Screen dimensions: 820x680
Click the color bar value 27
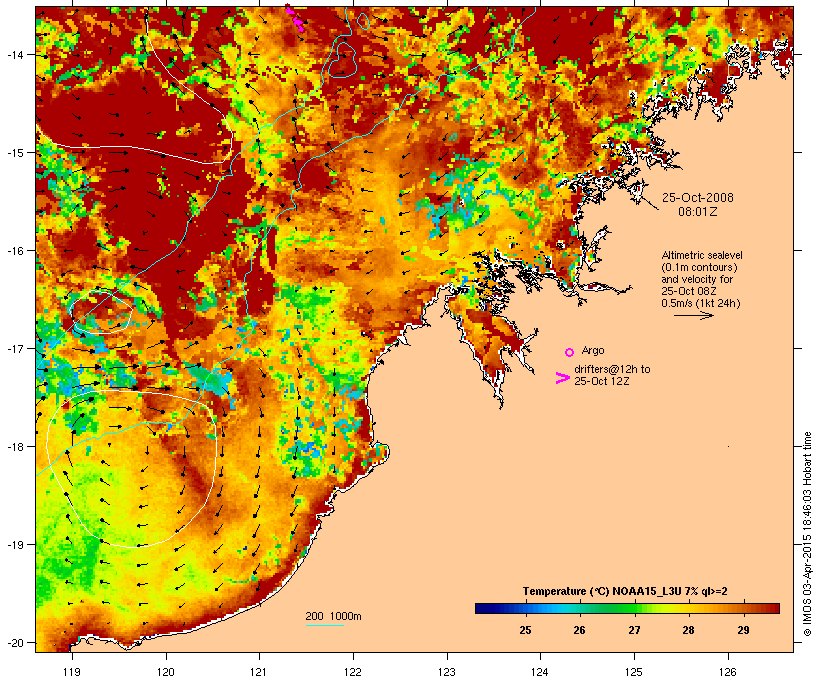(634, 630)
